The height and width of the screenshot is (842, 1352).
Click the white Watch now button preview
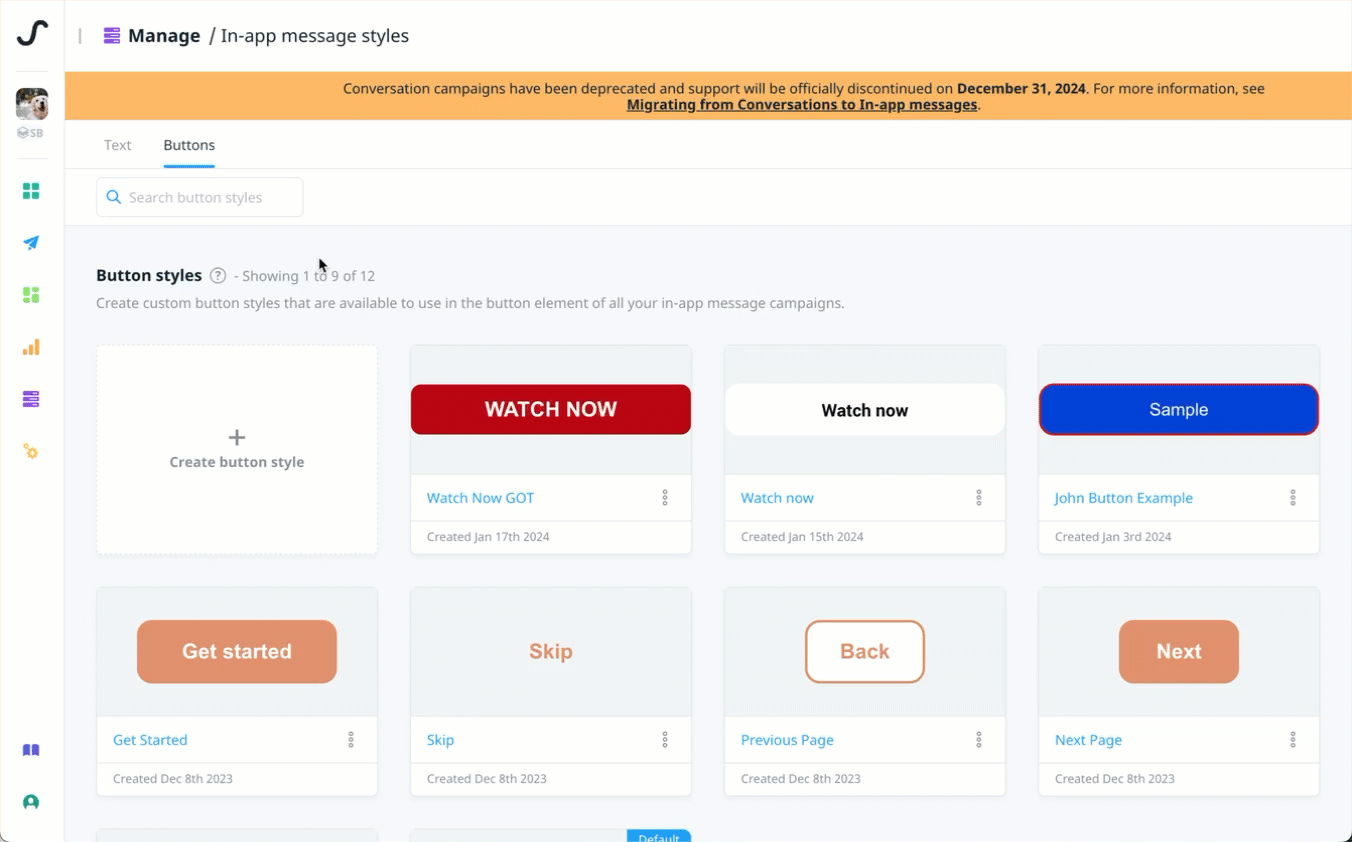(865, 410)
